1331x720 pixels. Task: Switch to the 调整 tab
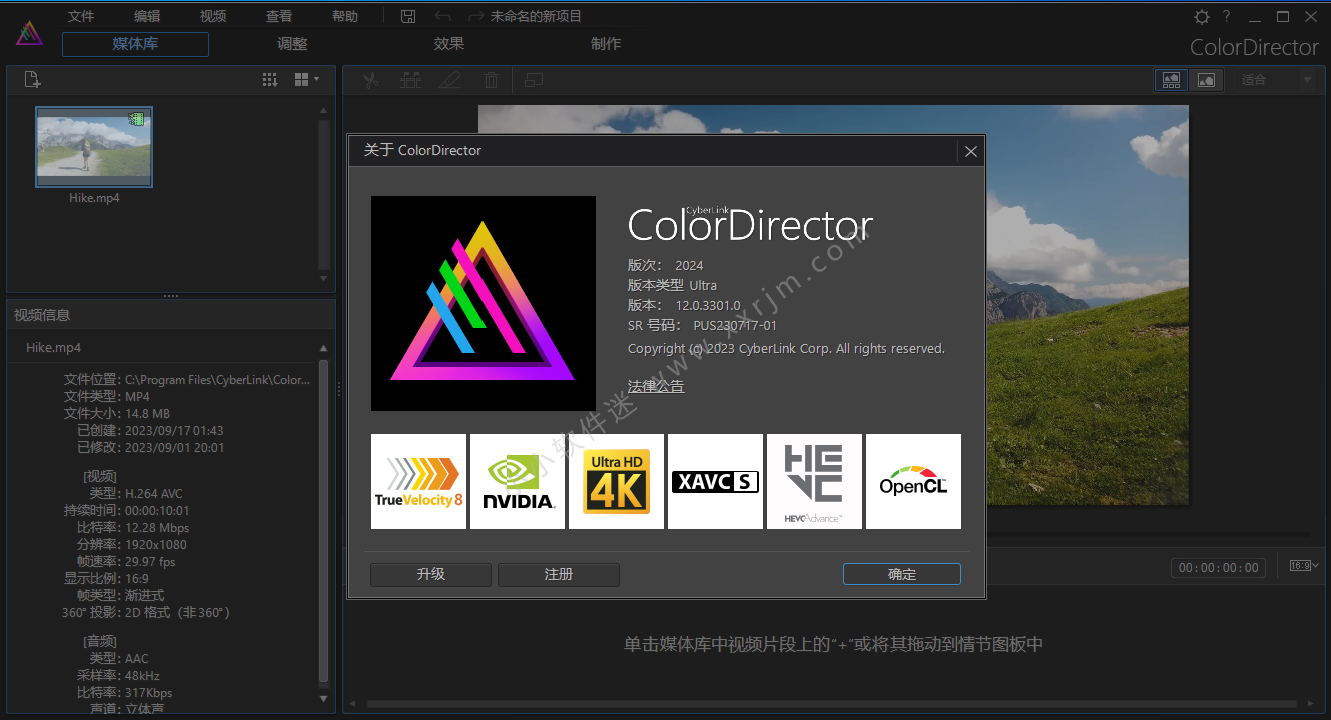click(292, 44)
